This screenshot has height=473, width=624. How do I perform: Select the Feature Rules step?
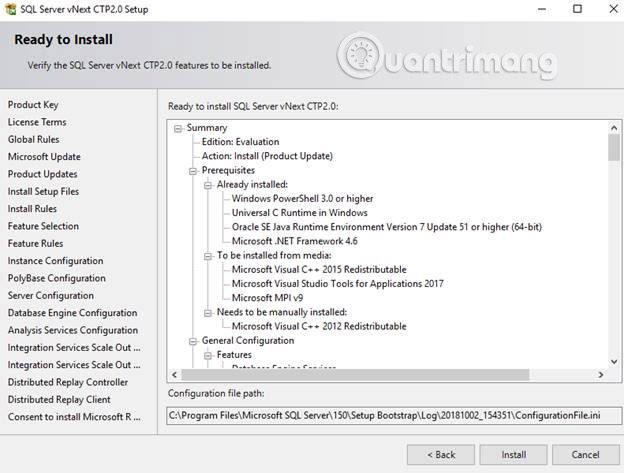pyautogui.click(x=35, y=243)
